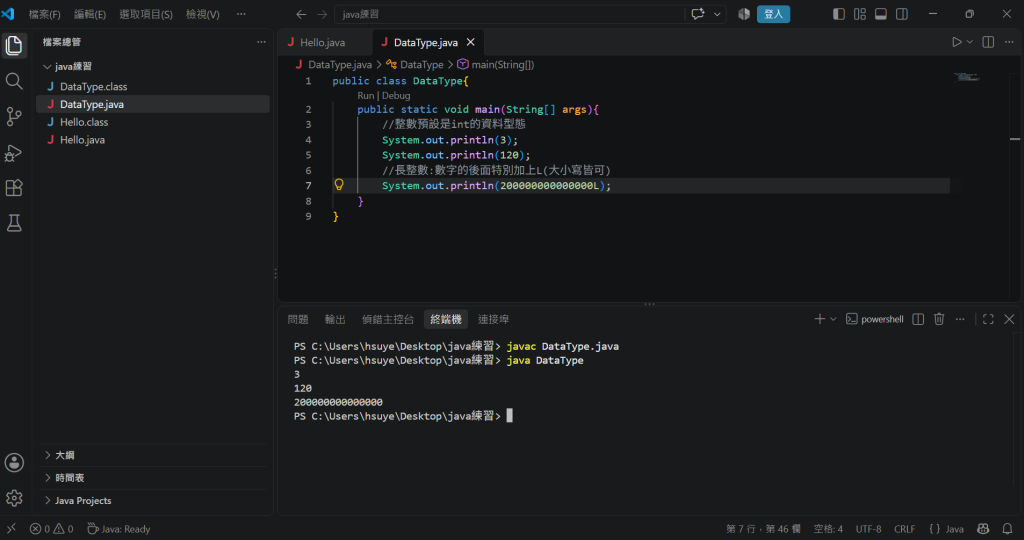Open the Copilot chat icon in title bar

[x=697, y=14]
